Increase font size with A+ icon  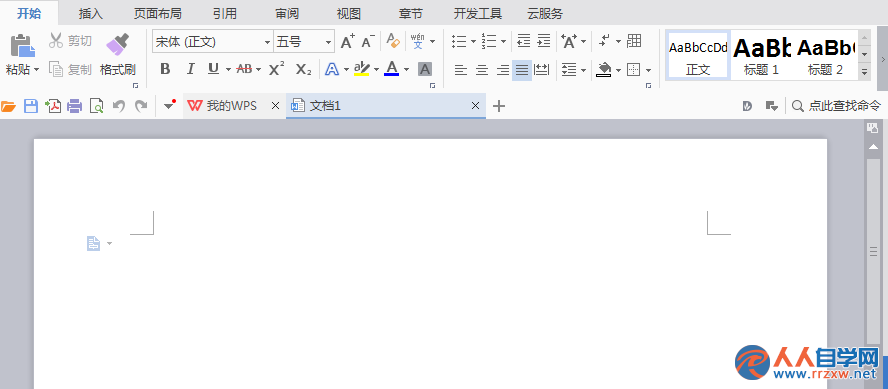347,41
